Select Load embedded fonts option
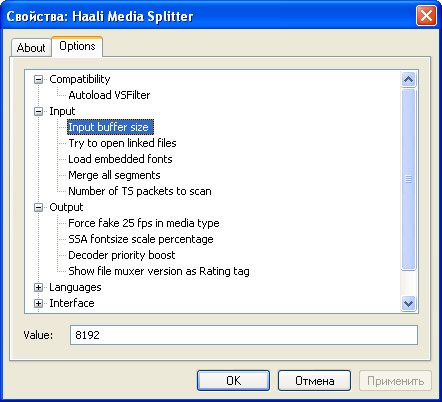This screenshot has width=442, height=402. pyautogui.click(x=120, y=159)
